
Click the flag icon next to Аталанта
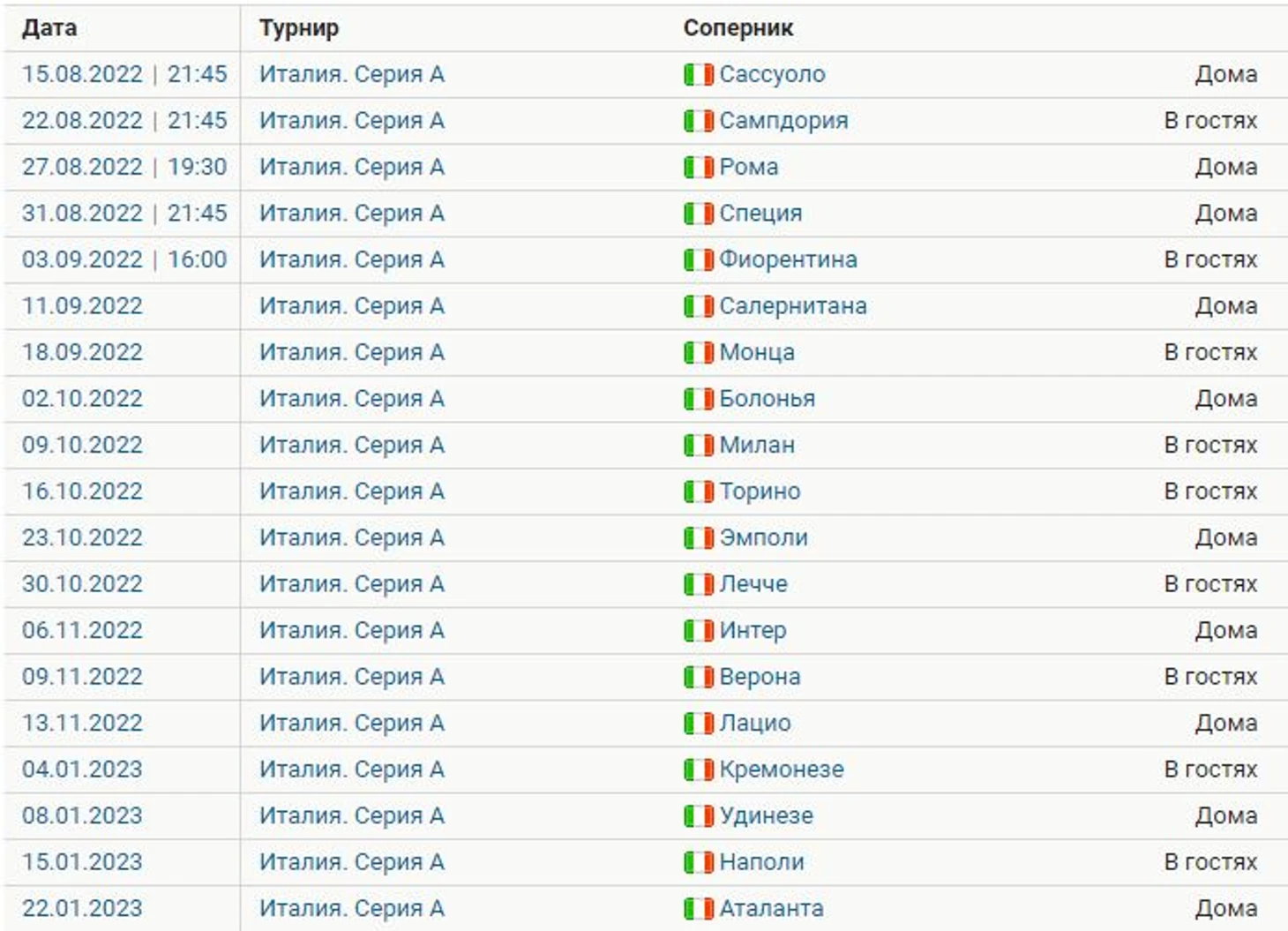click(x=699, y=908)
